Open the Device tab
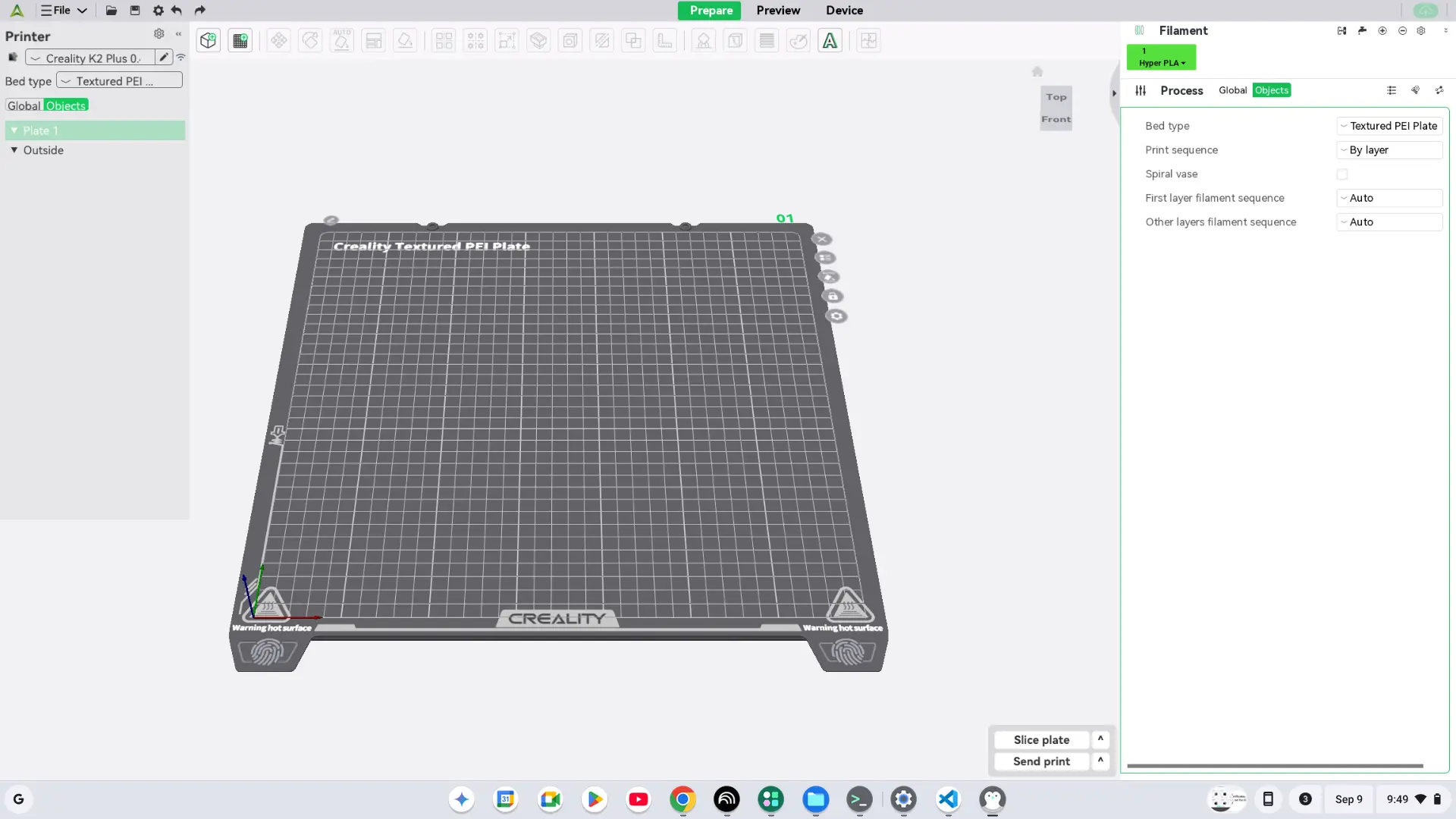The image size is (1456, 819). (844, 11)
